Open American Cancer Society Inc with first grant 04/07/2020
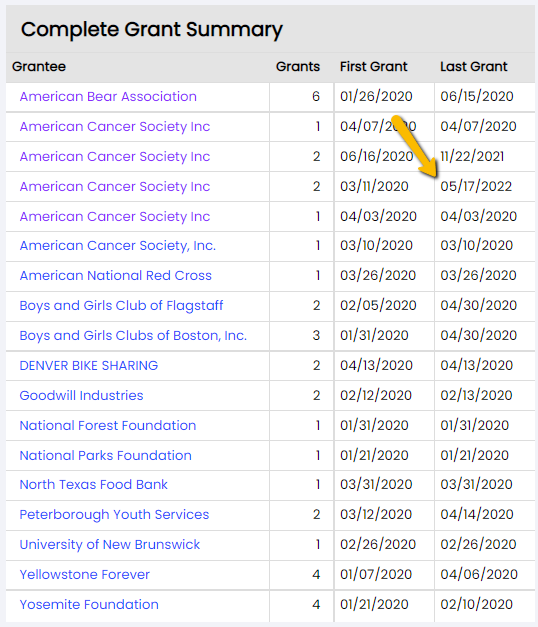 point(115,126)
